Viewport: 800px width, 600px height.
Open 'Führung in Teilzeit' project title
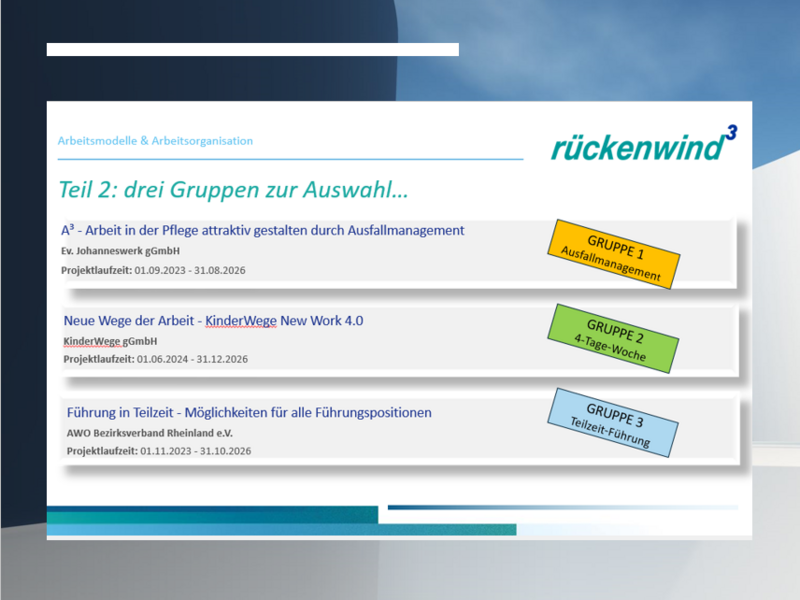[249, 412]
